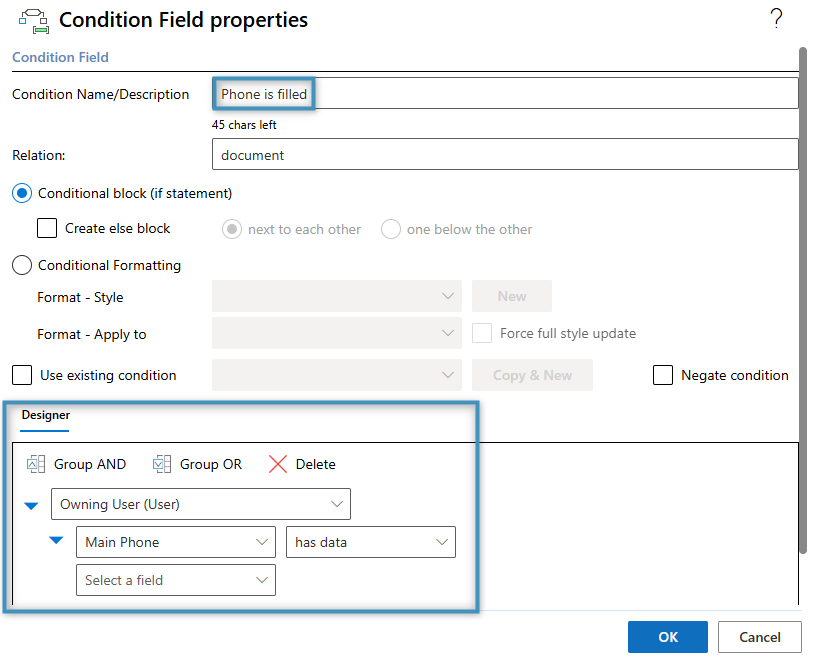
Task: Open the Select a field dropdown
Action: pos(175,581)
